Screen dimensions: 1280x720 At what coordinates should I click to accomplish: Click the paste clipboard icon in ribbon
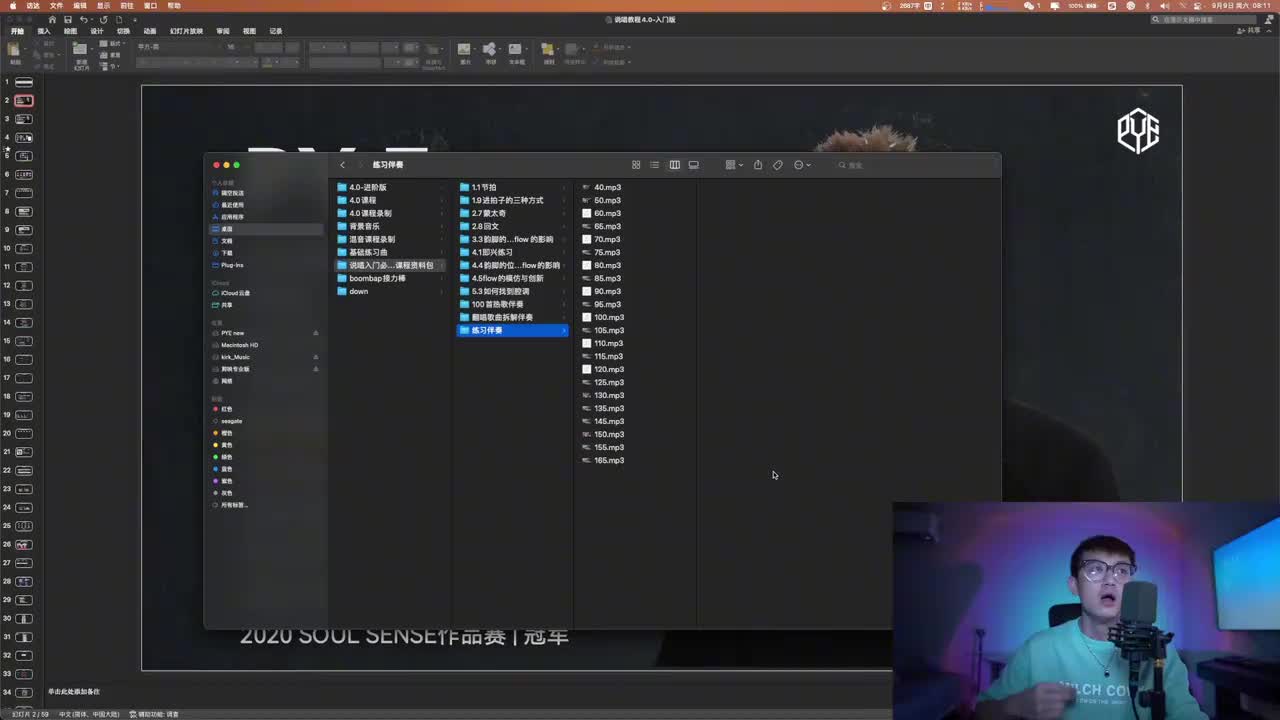(15, 50)
